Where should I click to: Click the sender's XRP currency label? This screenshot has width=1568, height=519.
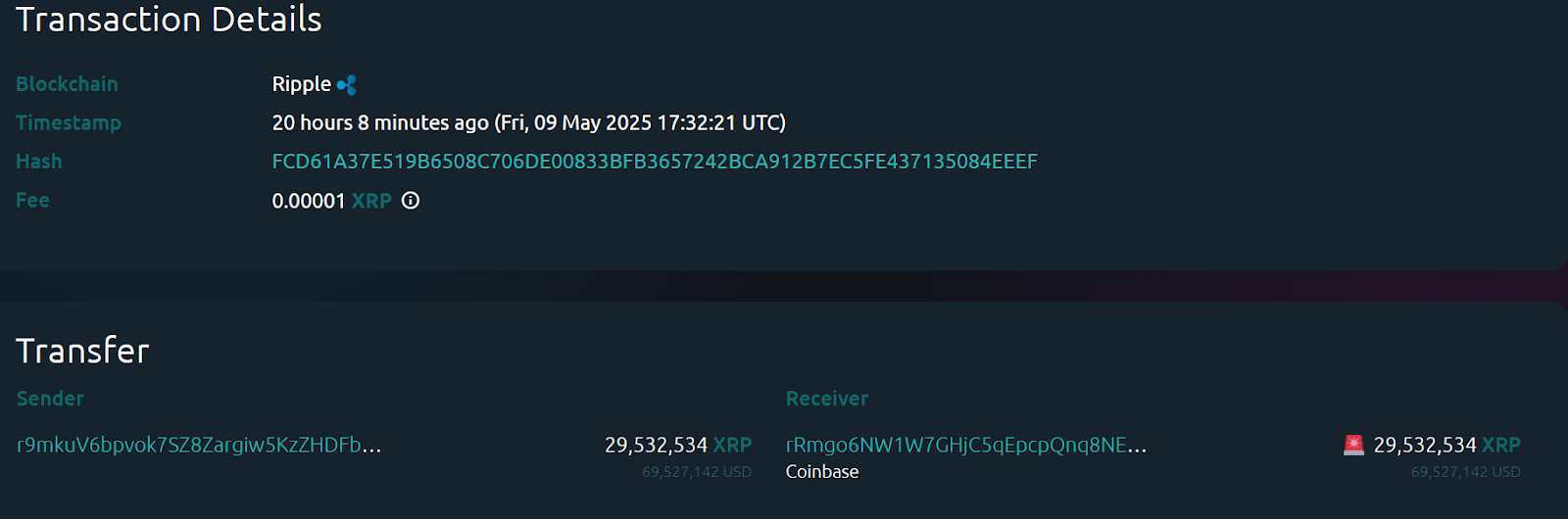(732, 446)
